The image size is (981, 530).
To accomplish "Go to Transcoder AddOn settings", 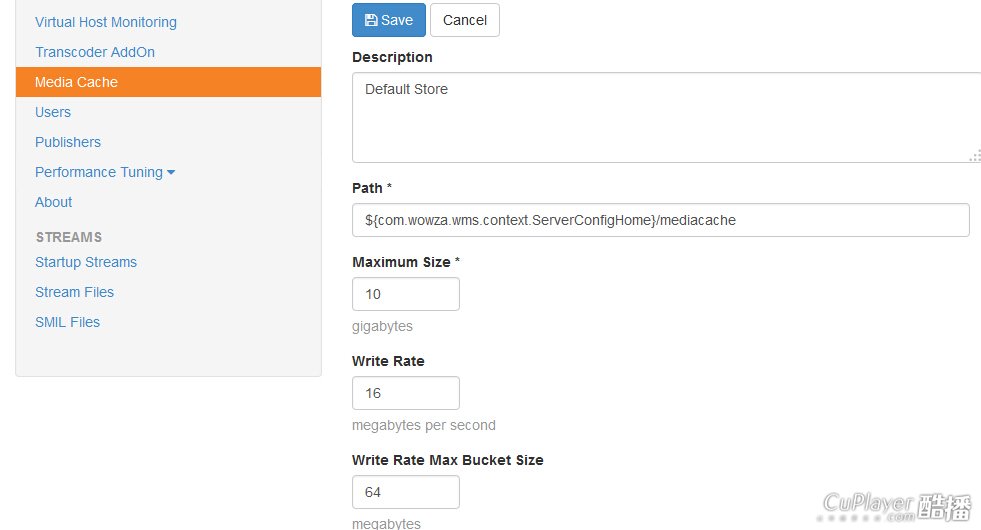I will [95, 52].
